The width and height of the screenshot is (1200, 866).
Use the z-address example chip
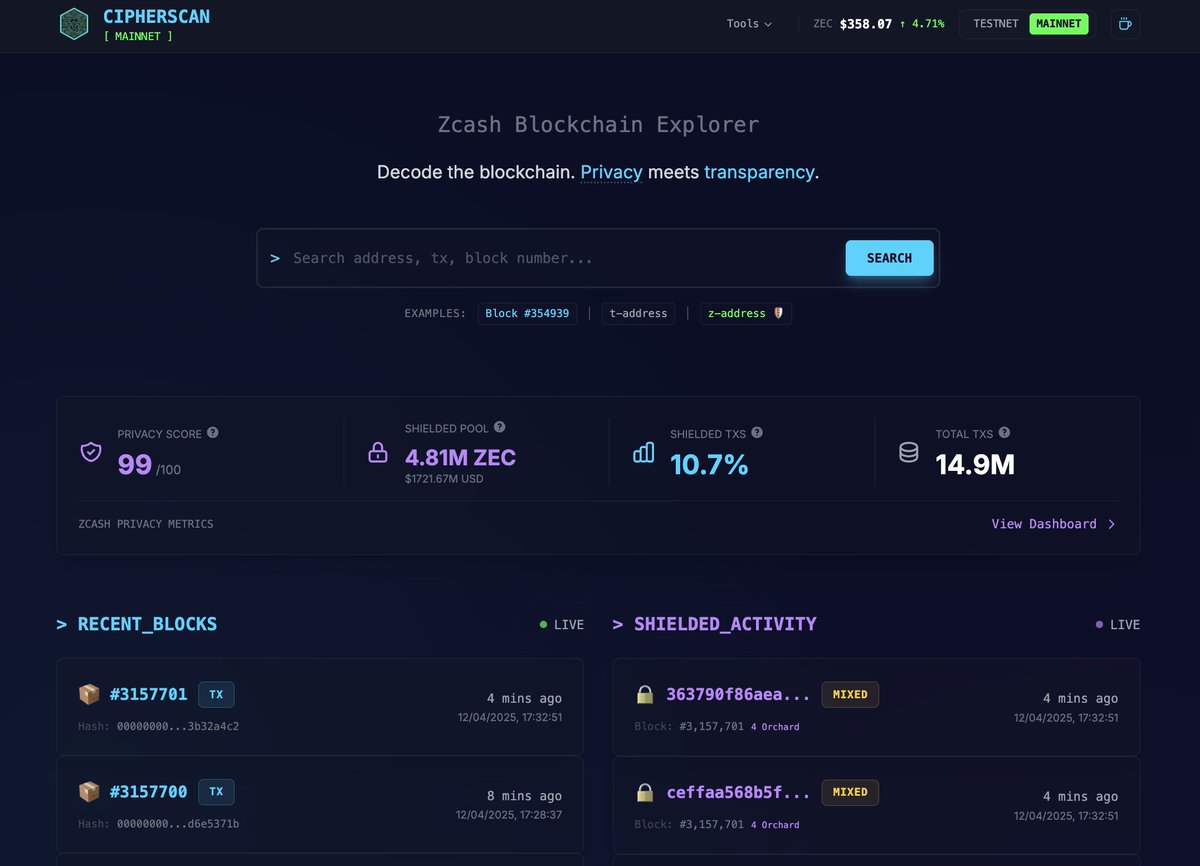[746, 313]
